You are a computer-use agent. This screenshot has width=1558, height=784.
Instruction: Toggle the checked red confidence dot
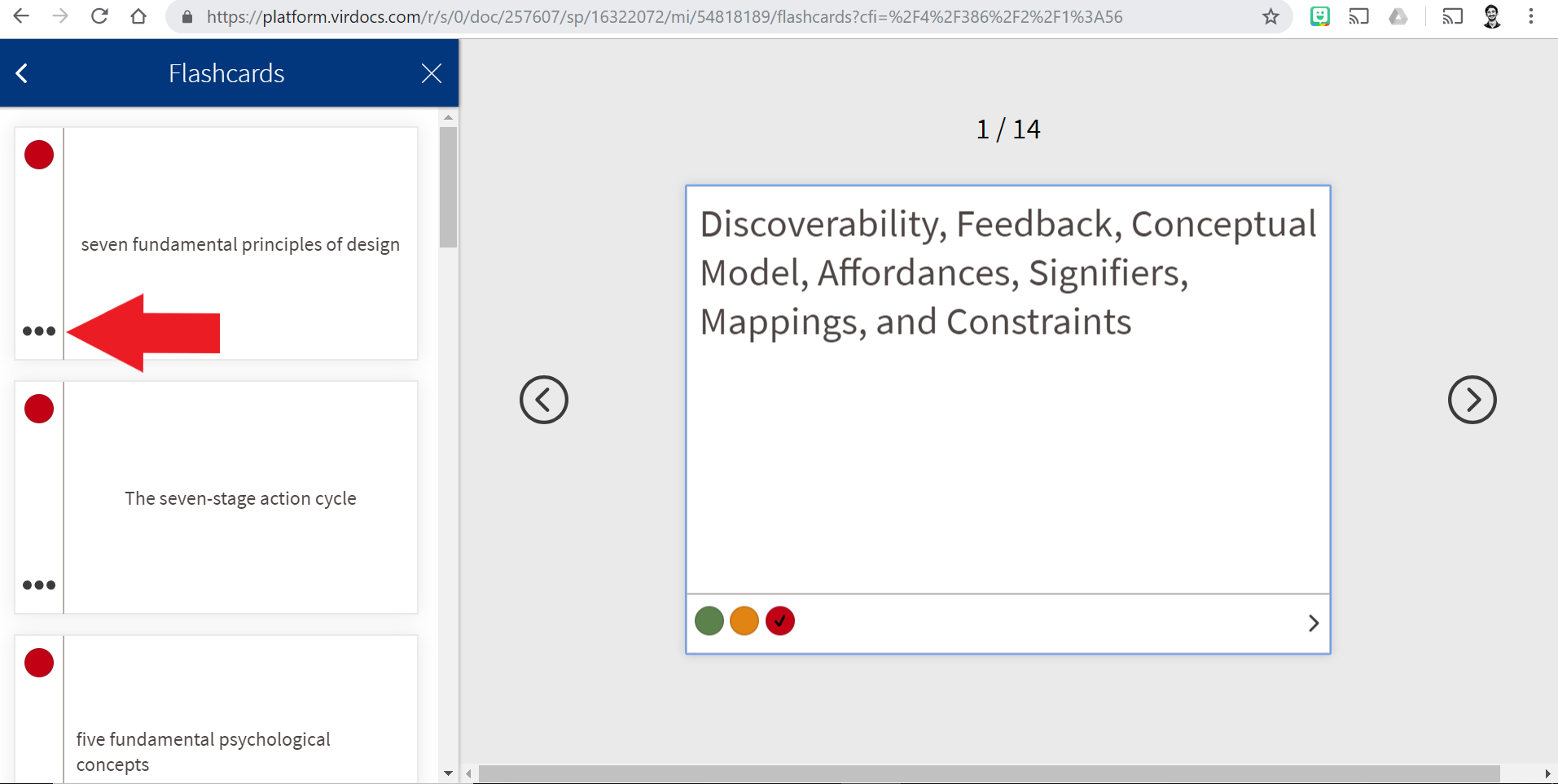(x=779, y=621)
